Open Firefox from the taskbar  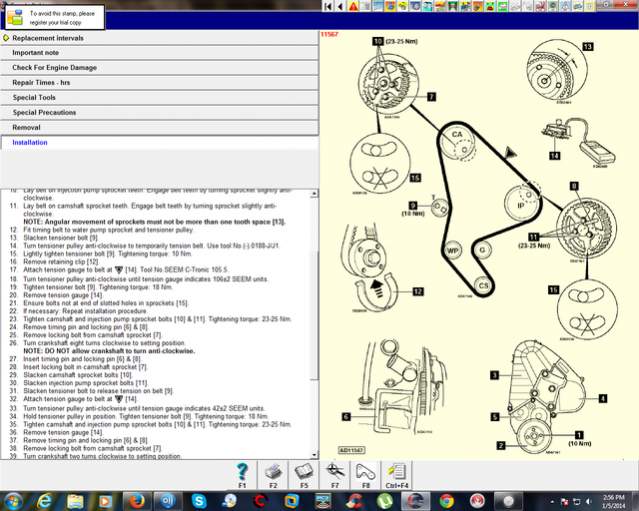coord(137,501)
